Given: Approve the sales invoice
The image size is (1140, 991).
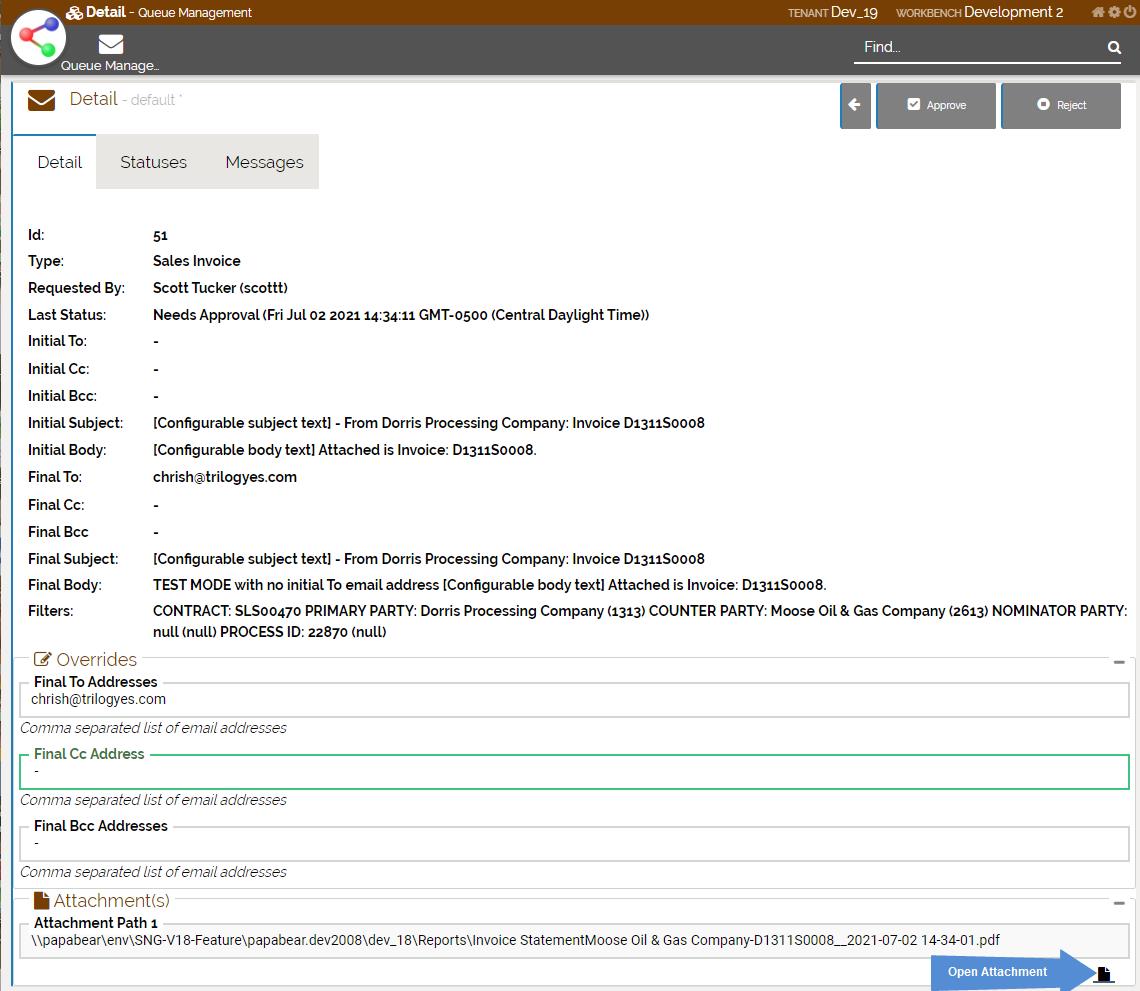Looking at the screenshot, I should (x=936, y=105).
